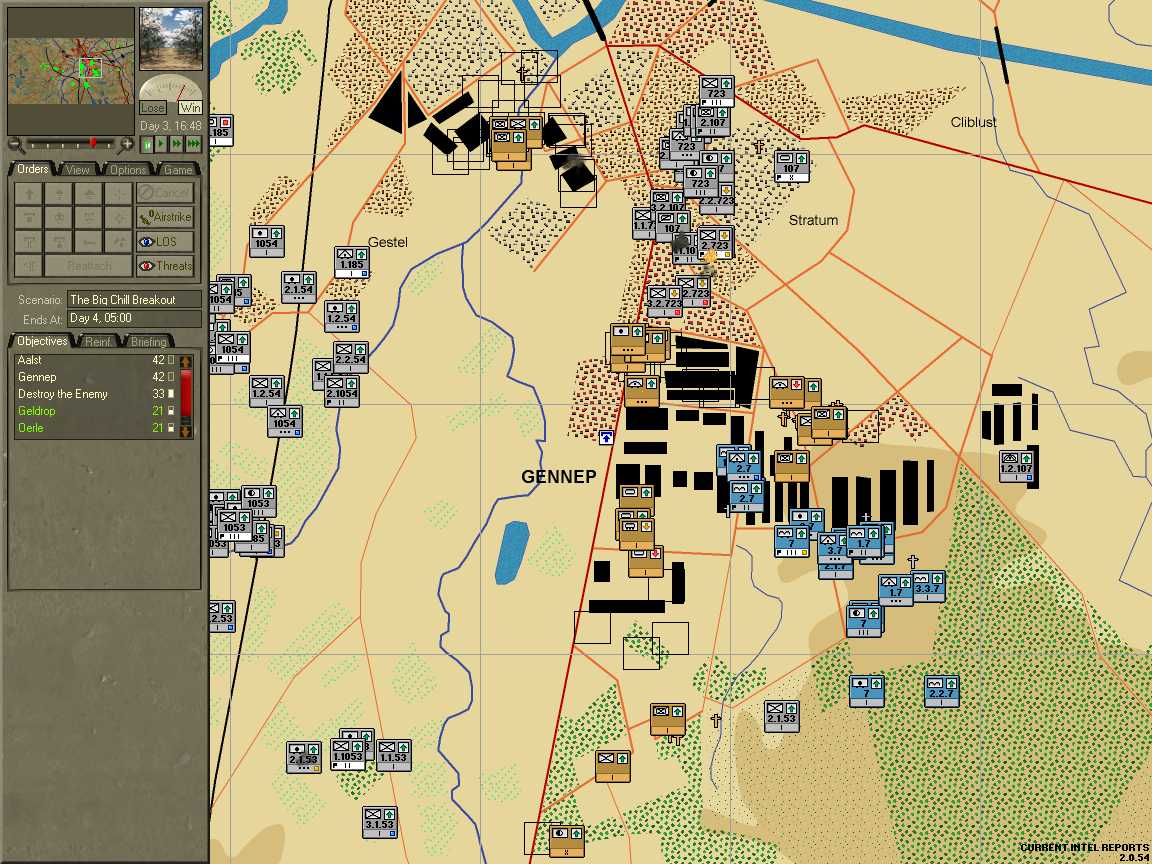
Task: Select unit 1.185 near Gestel
Action: click(351, 262)
